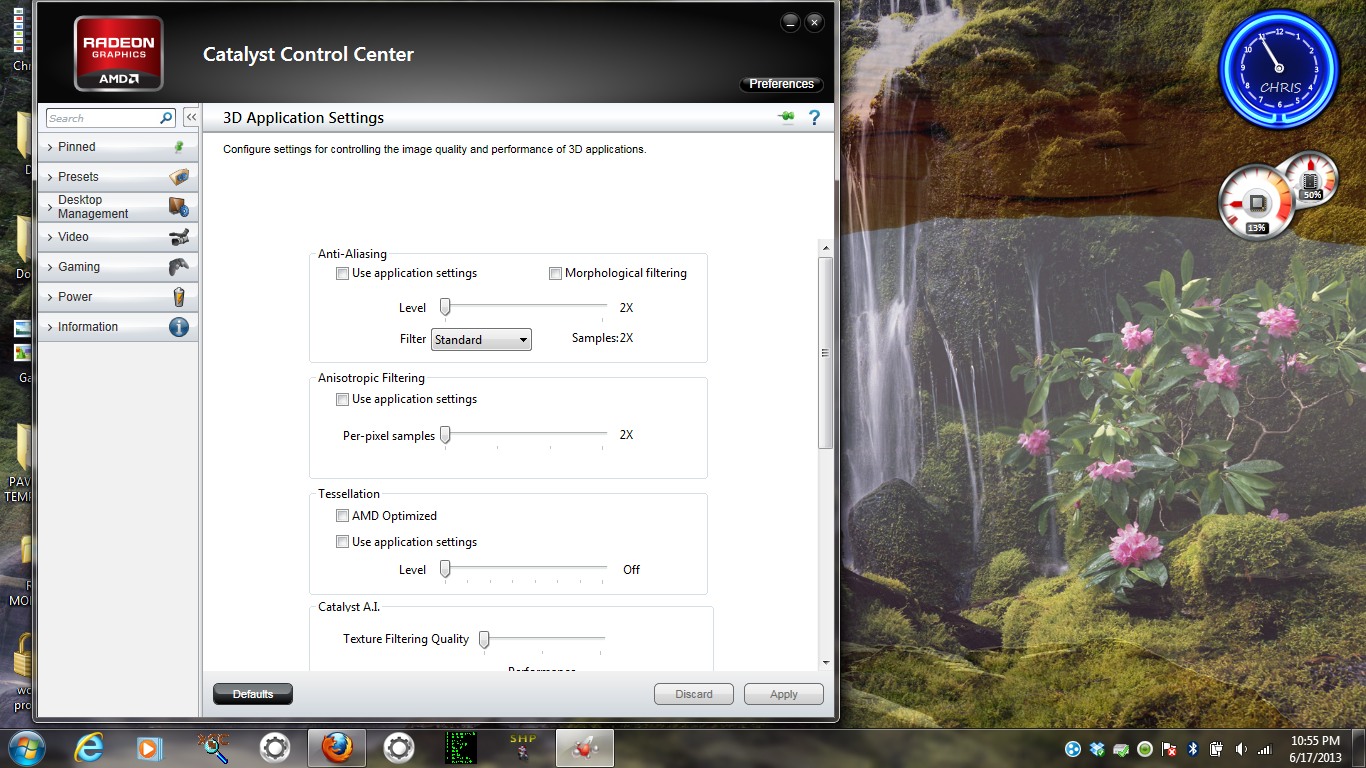
Task: Expand Desktop Management using its chevron
Action: 50,207
